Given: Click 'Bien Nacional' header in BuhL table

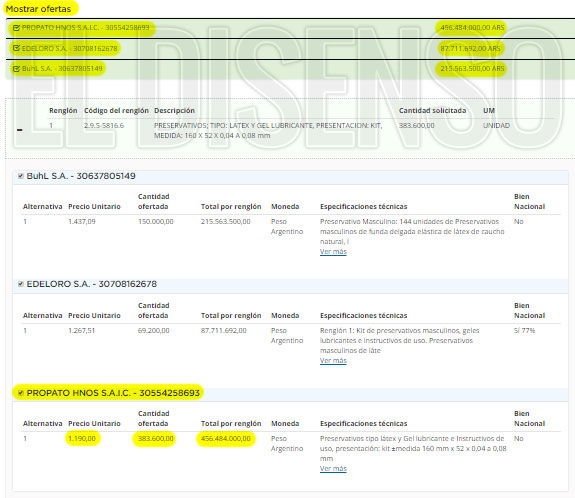Looking at the screenshot, I should [530, 201].
